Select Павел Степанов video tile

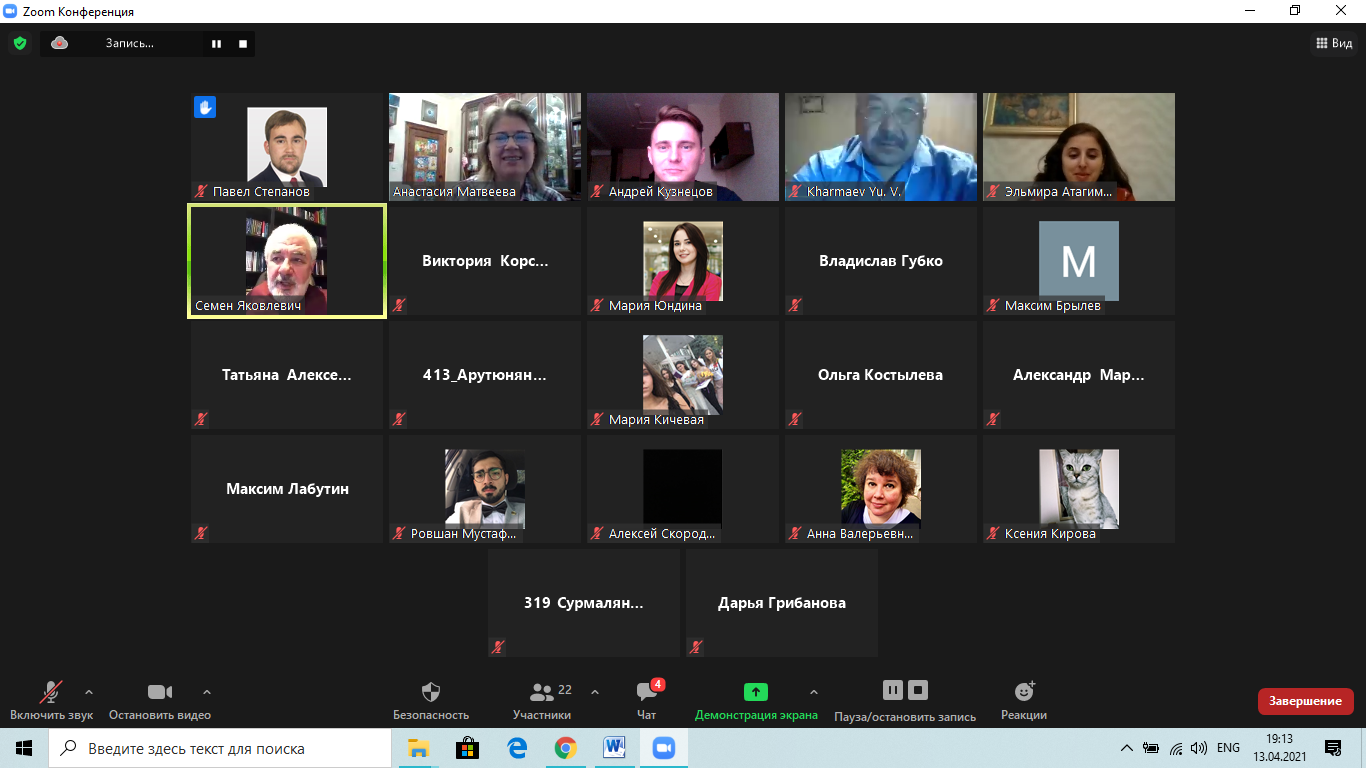coord(287,147)
